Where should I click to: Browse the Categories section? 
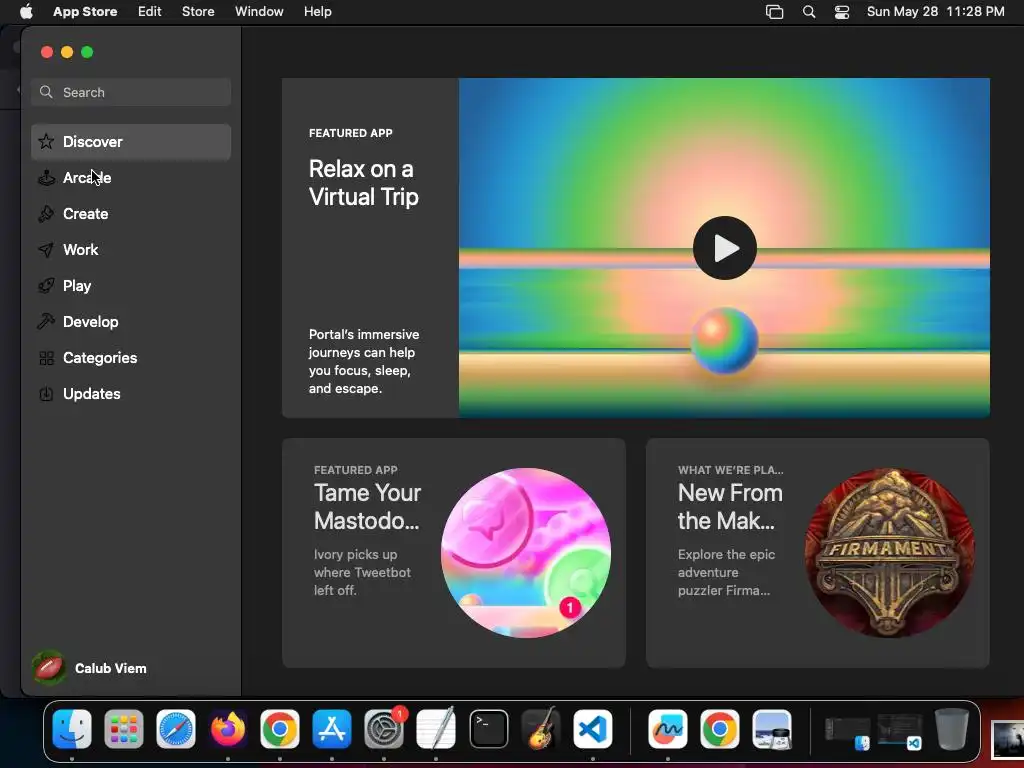[131, 357]
